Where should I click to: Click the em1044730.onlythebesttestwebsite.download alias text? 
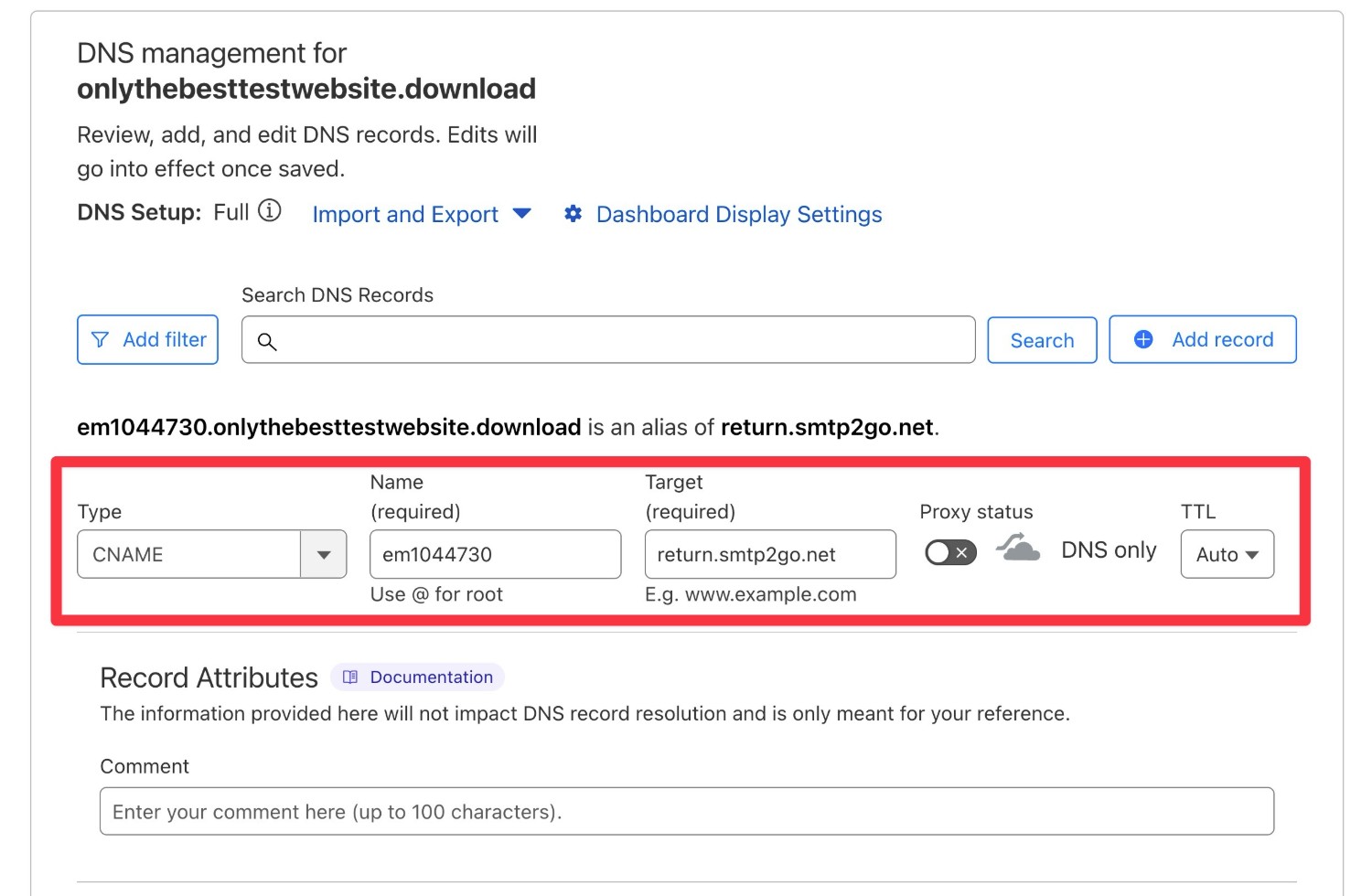[329, 427]
